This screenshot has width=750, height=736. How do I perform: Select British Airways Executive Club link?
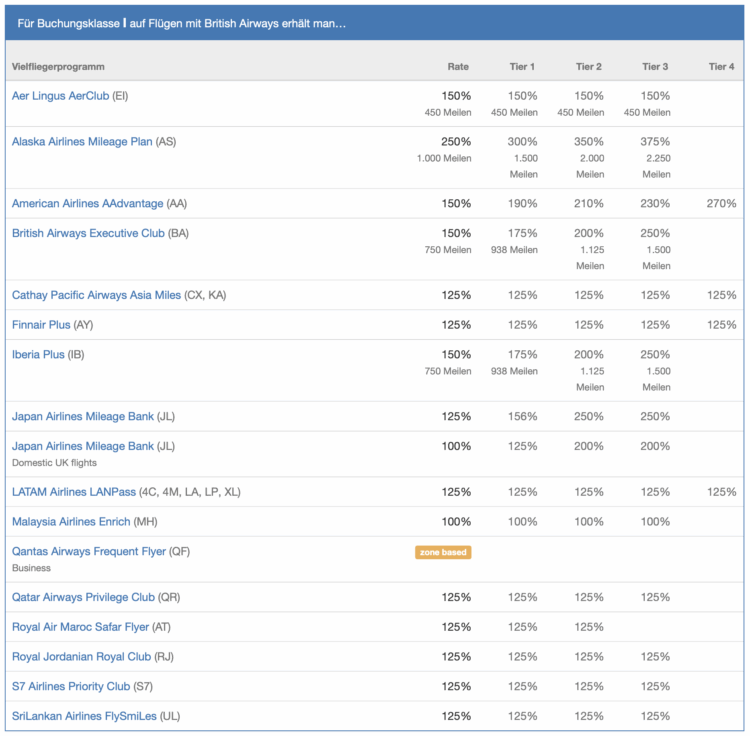(88, 234)
